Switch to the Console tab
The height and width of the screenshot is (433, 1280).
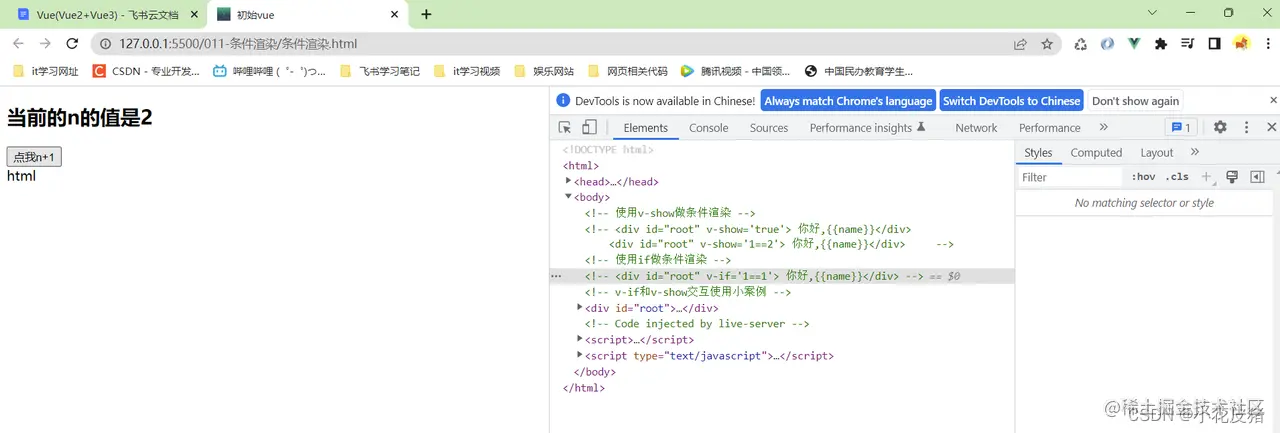(709, 128)
